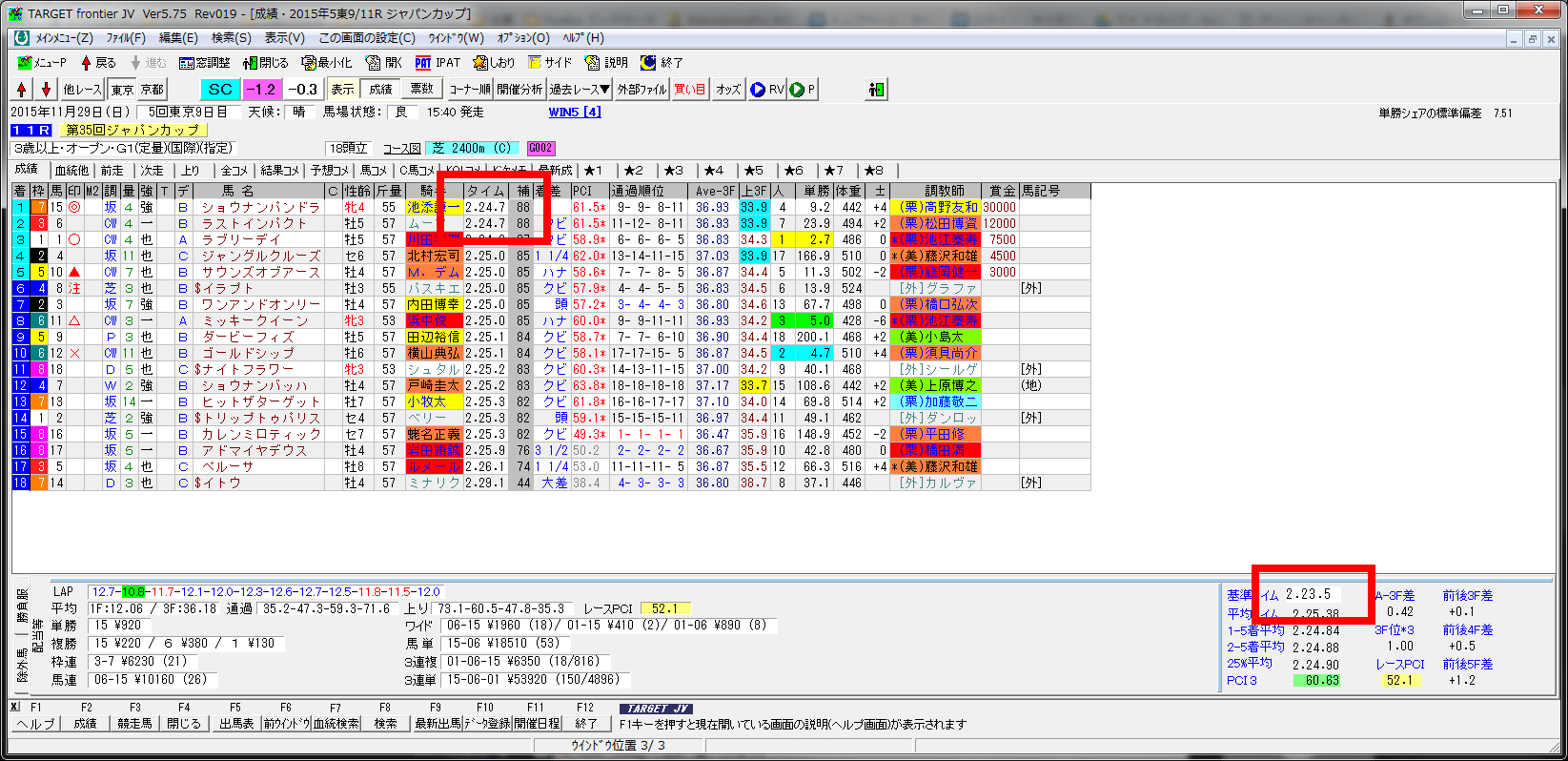Click the WIN5 [4] link
Viewport: 1568px width, 761px height.
tap(574, 113)
